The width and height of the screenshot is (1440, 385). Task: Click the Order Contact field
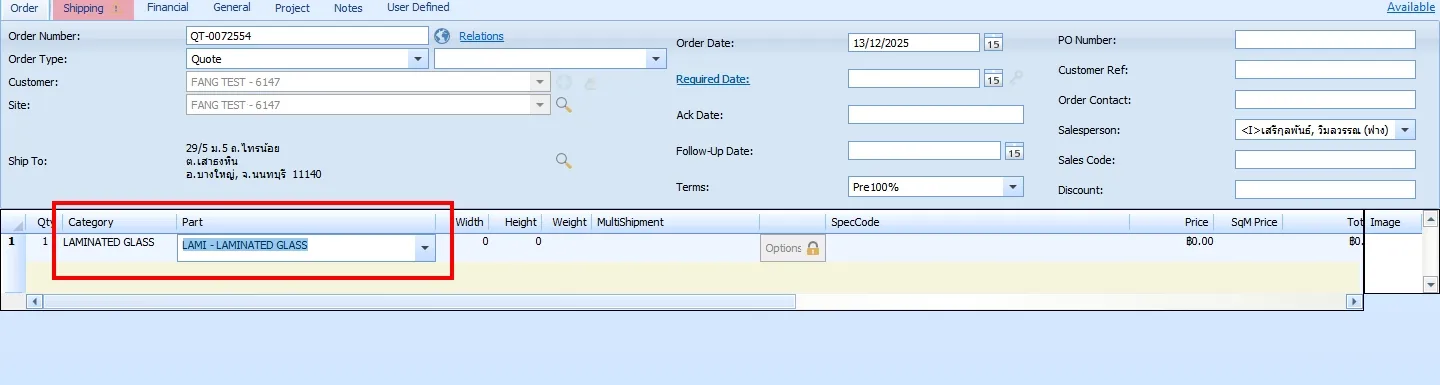[1325, 100]
